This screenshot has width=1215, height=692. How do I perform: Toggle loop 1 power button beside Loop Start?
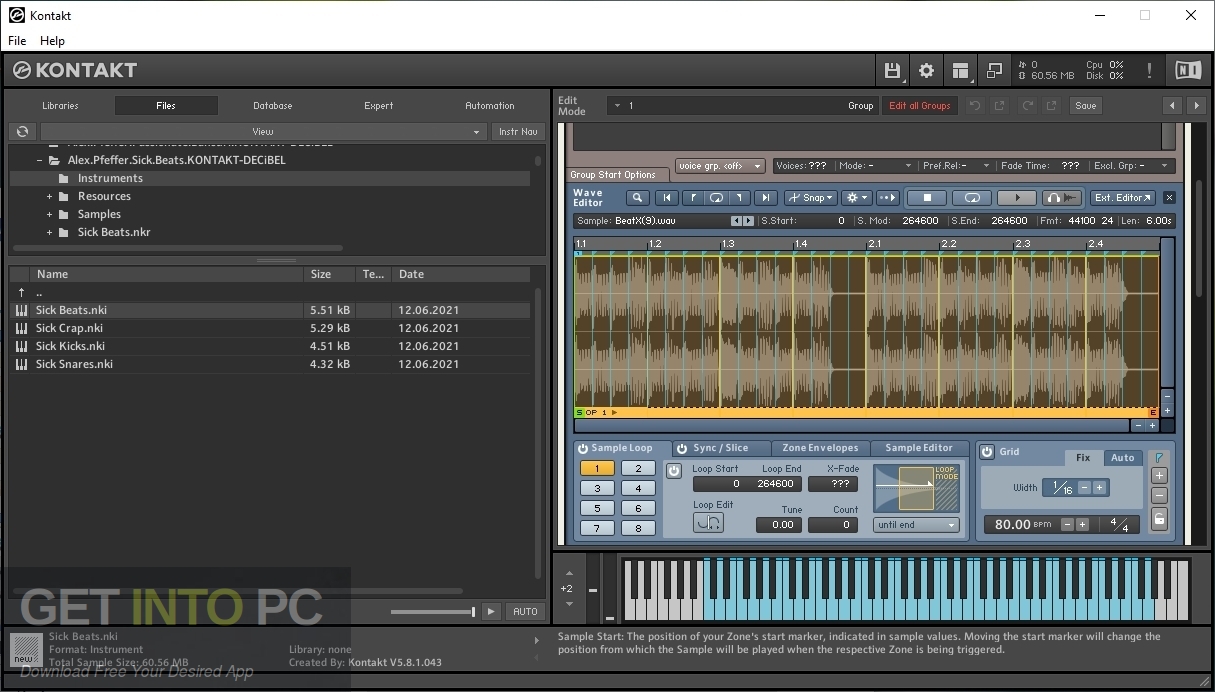coord(674,470)
